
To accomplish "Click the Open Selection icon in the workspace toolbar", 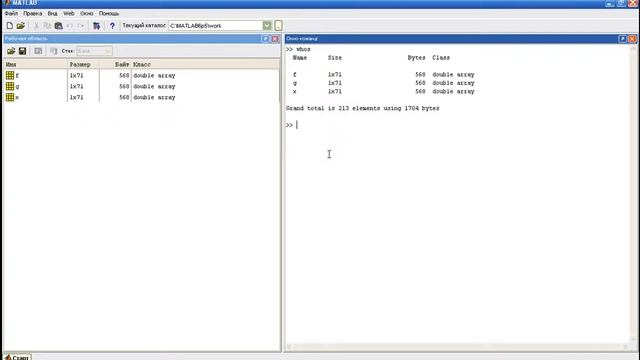I will pos(38,51).
